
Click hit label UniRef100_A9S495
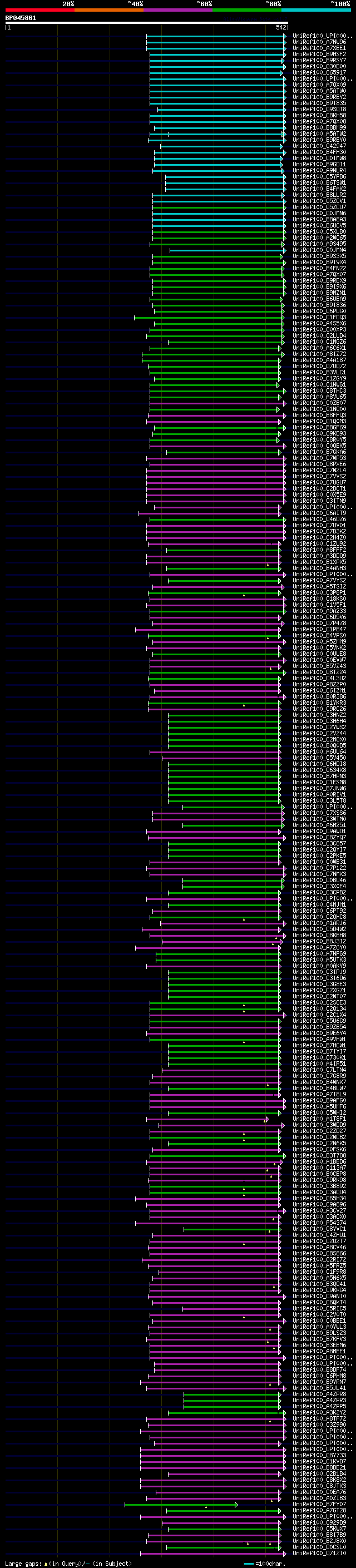click(x=319, y=244)
